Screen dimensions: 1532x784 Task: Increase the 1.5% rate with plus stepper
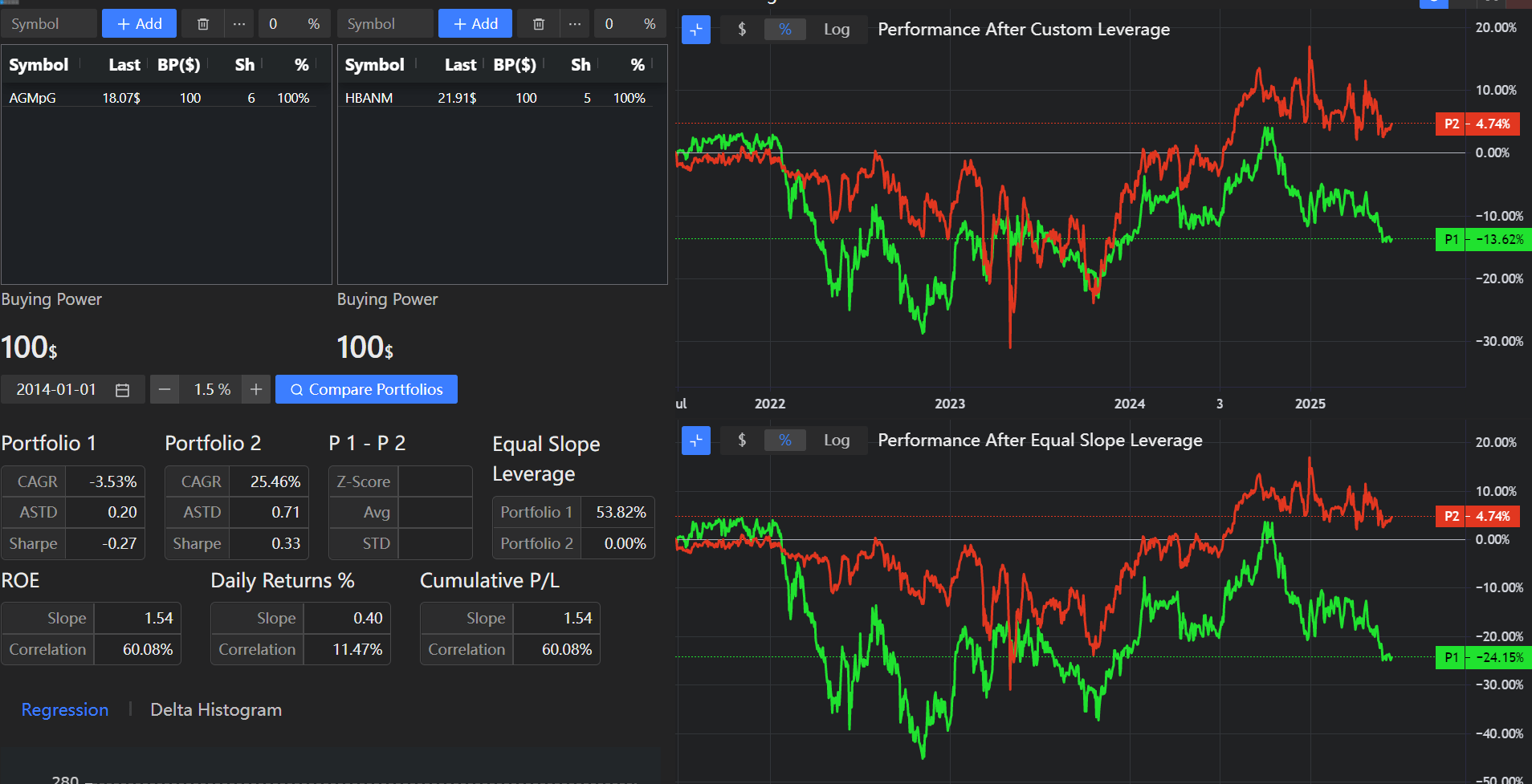(255, 389)
